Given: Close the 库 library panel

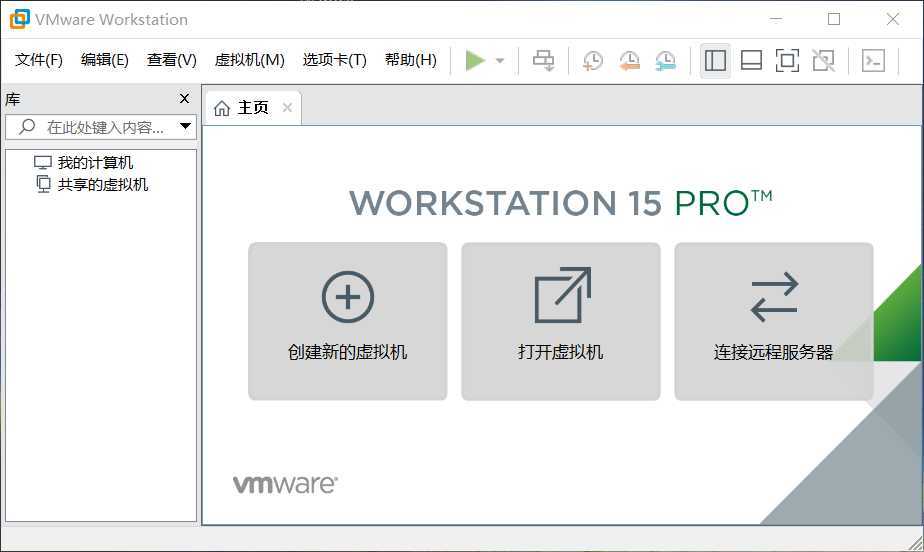Looking at the screenshot, I should 184,98.
